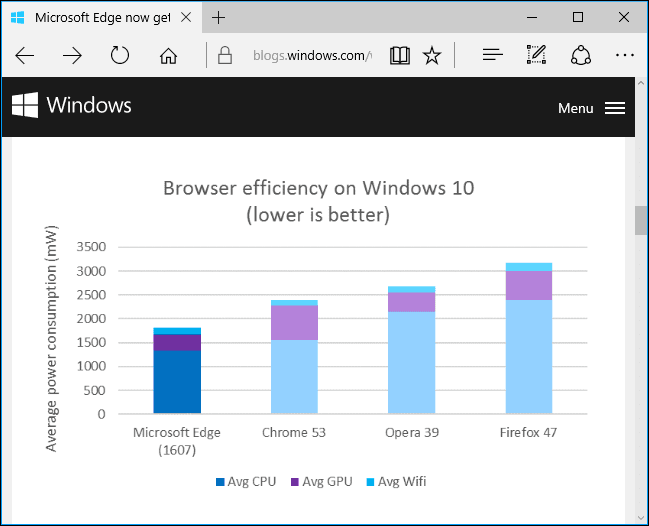Open the More actions ellipsis menu
This screenshot has height=526, width=649.
tap(625, 55)
